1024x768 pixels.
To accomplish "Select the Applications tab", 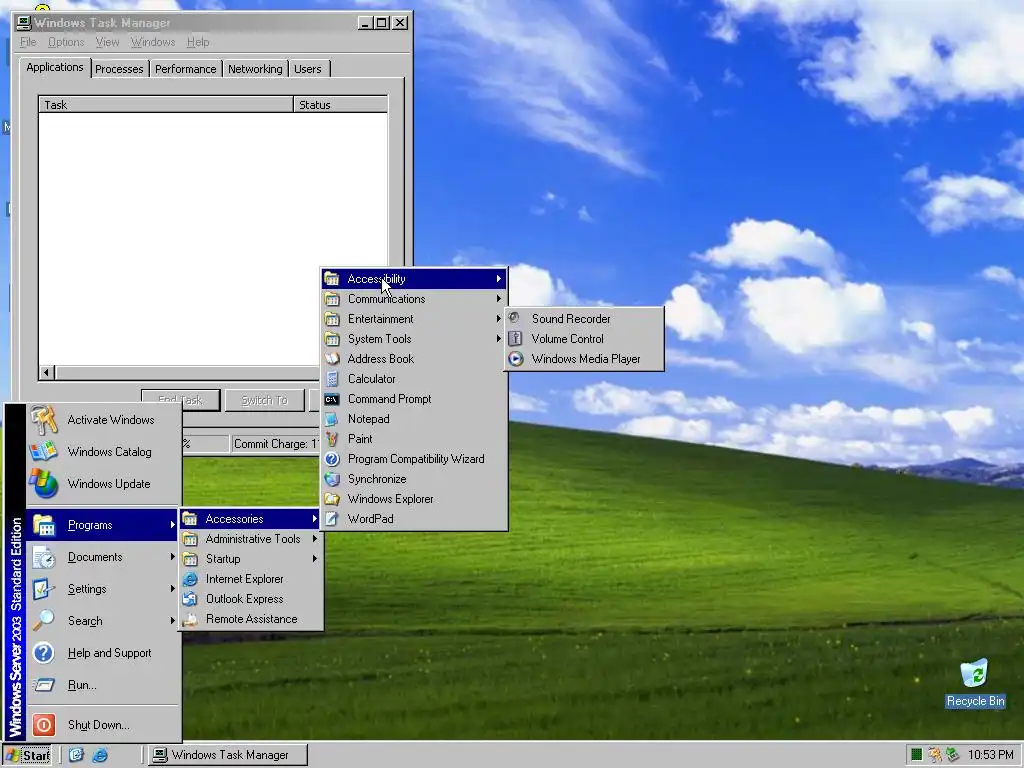I will tap(55, 67).
